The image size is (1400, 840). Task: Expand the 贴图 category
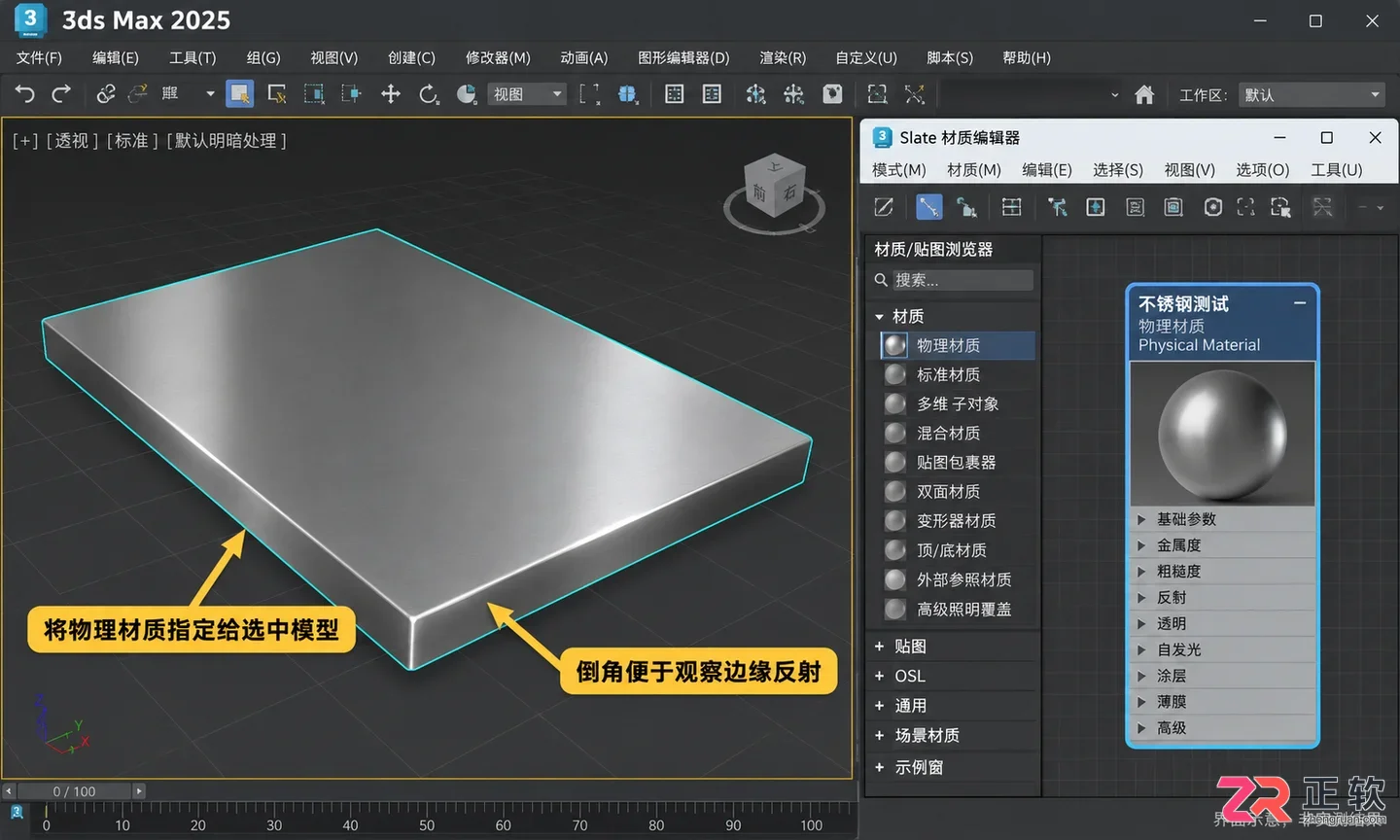point(879,647)
